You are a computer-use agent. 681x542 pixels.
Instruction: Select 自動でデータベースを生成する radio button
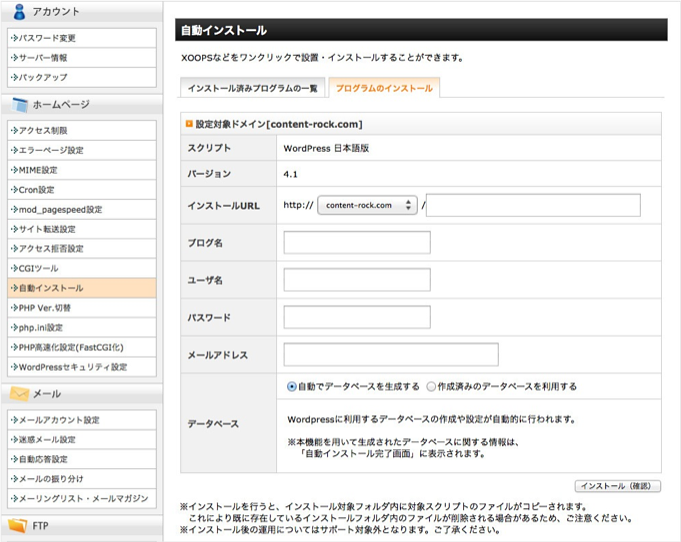(x=291, y=387)
